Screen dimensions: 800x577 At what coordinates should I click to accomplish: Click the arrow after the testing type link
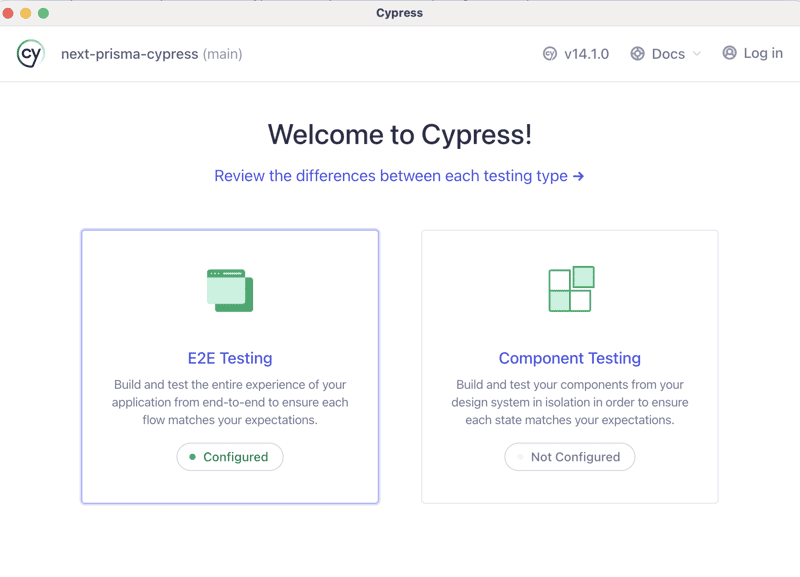[578, 176]
